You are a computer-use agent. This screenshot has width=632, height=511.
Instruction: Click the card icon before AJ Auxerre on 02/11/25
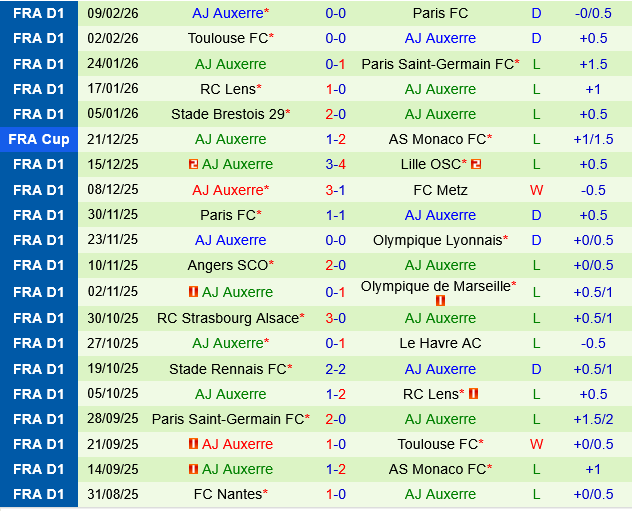tap(192, 292)
